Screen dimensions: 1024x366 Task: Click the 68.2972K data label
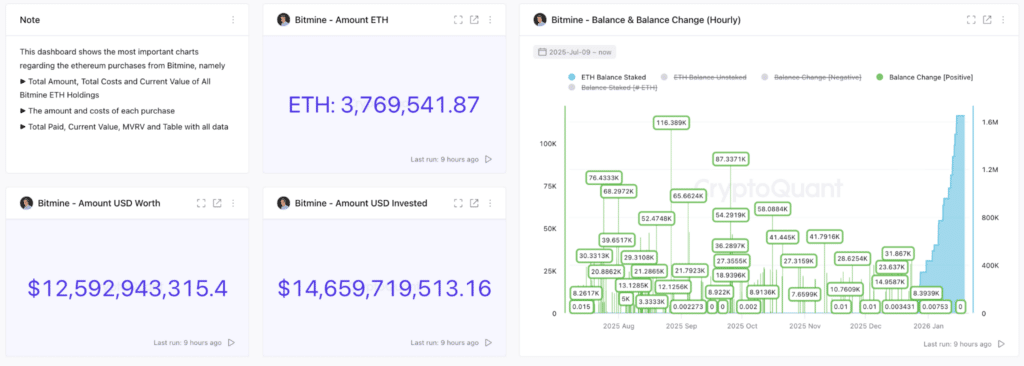pos(618,191)
